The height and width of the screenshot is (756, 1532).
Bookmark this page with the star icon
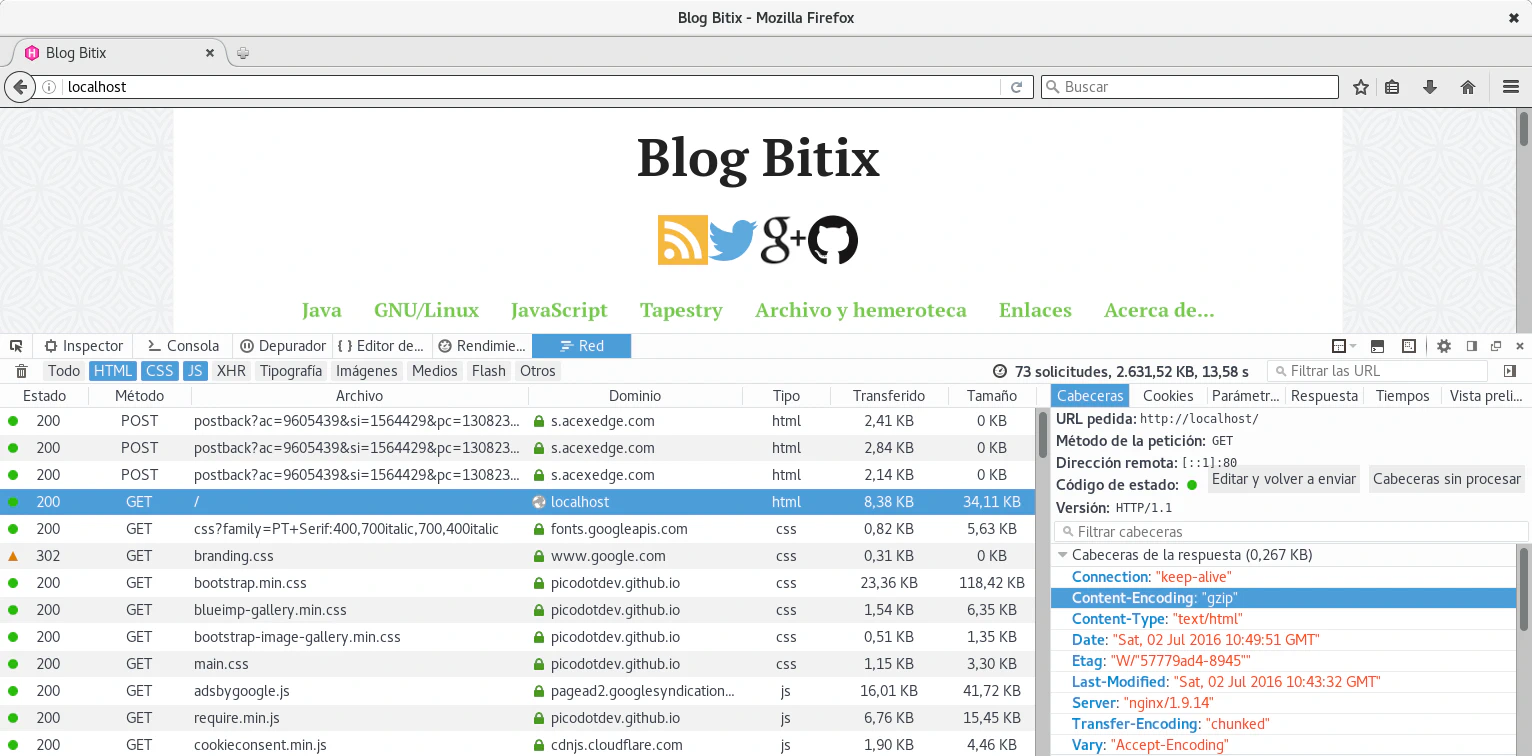coord(1360,87)
